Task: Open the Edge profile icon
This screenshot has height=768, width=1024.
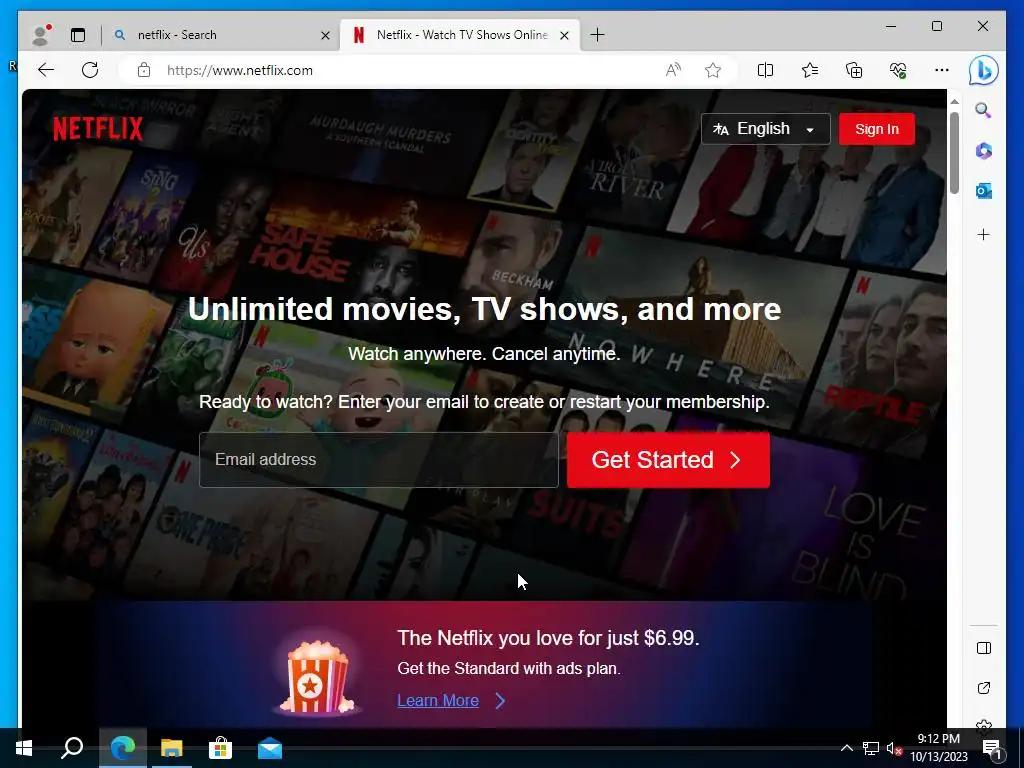Action: point(40,35)
